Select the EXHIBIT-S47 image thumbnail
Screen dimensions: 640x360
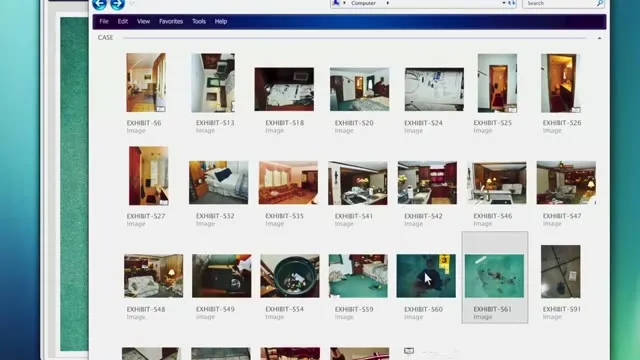(566, 182)
